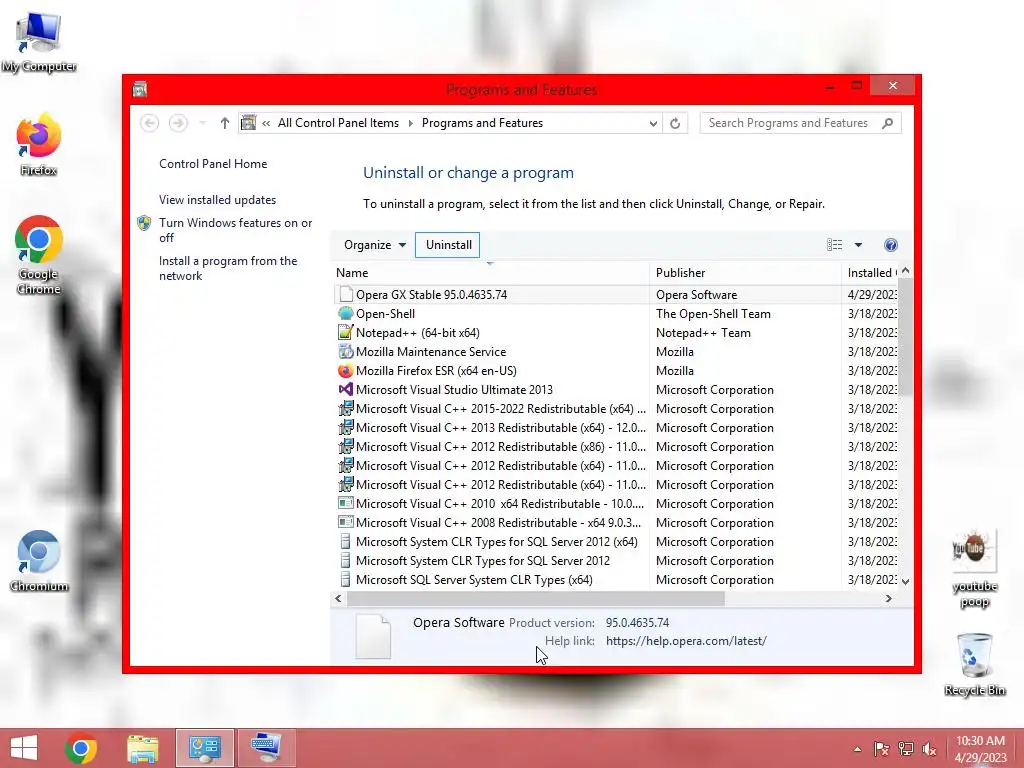
Task: Select Opera GX Stable 95.0.4635.74 row
Action: click(615, 295)
